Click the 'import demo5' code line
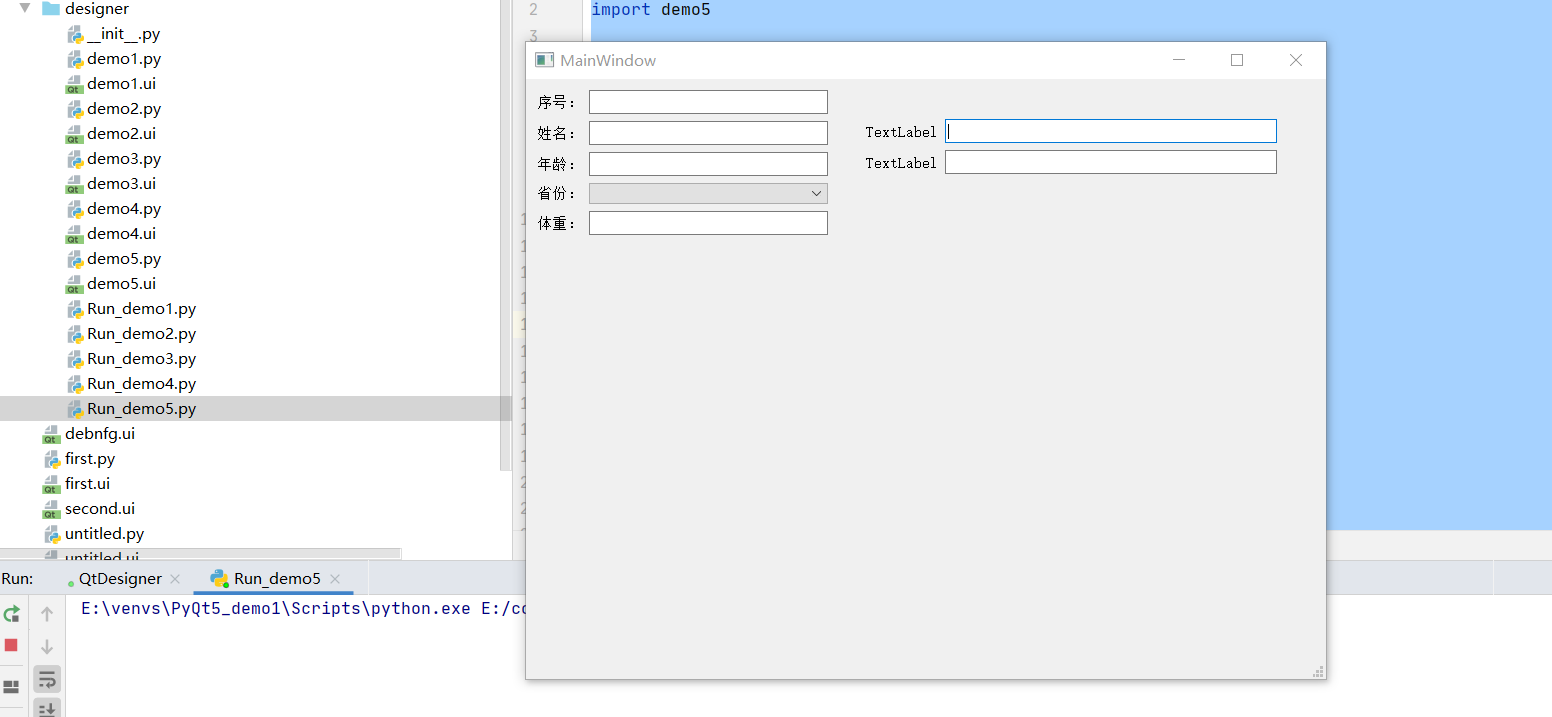 (651, 10)
